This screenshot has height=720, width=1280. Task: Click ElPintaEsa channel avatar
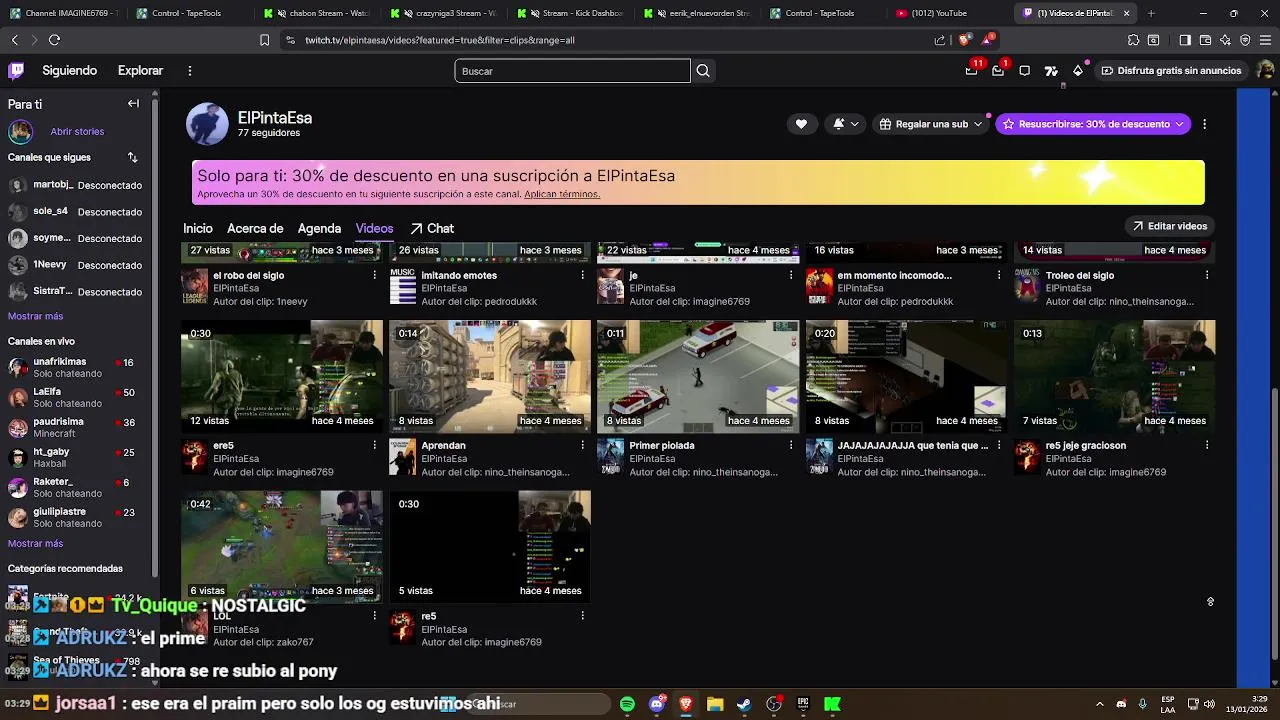207,124
